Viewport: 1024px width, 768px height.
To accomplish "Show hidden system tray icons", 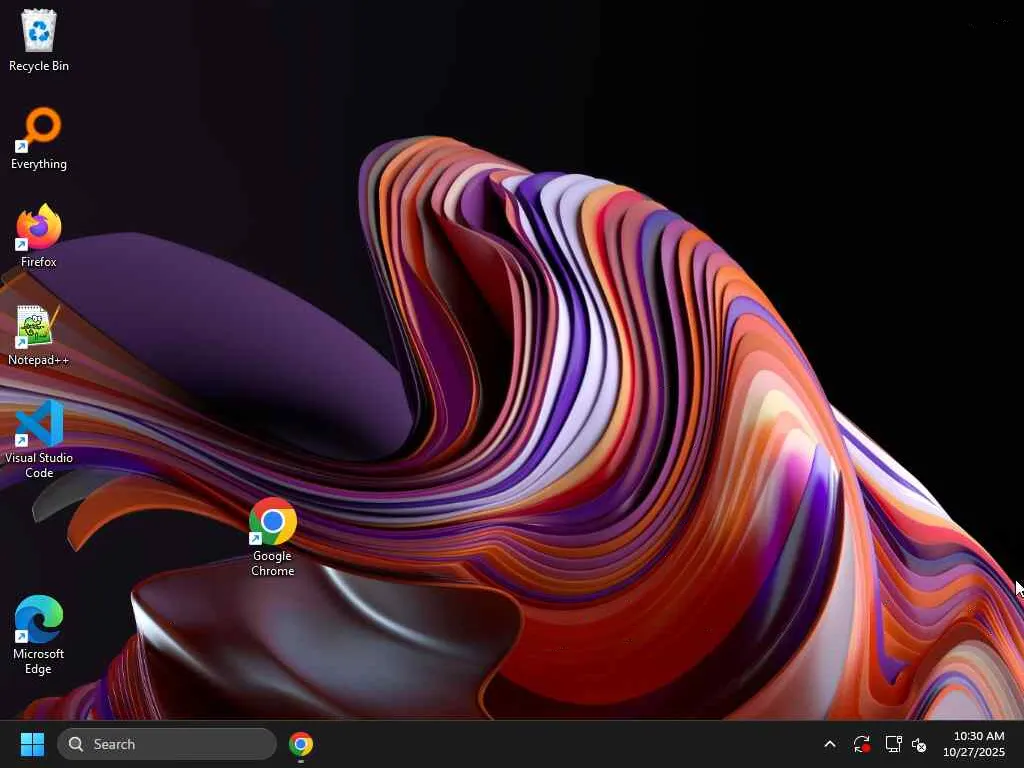I will [830, 744].
